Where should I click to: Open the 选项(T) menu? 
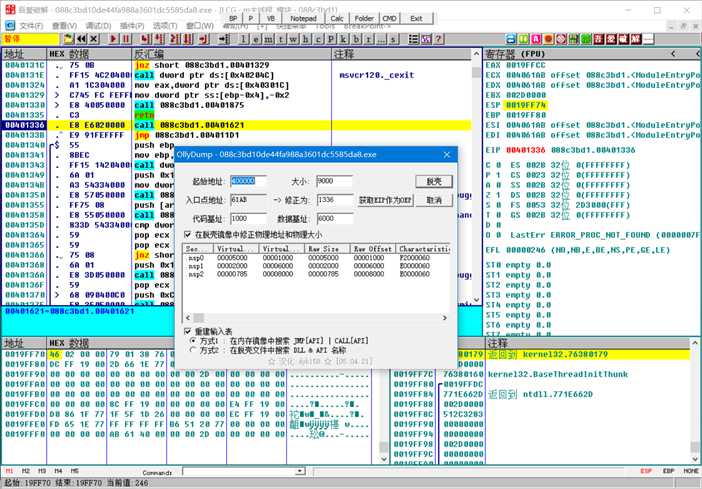tap(165, 26)
